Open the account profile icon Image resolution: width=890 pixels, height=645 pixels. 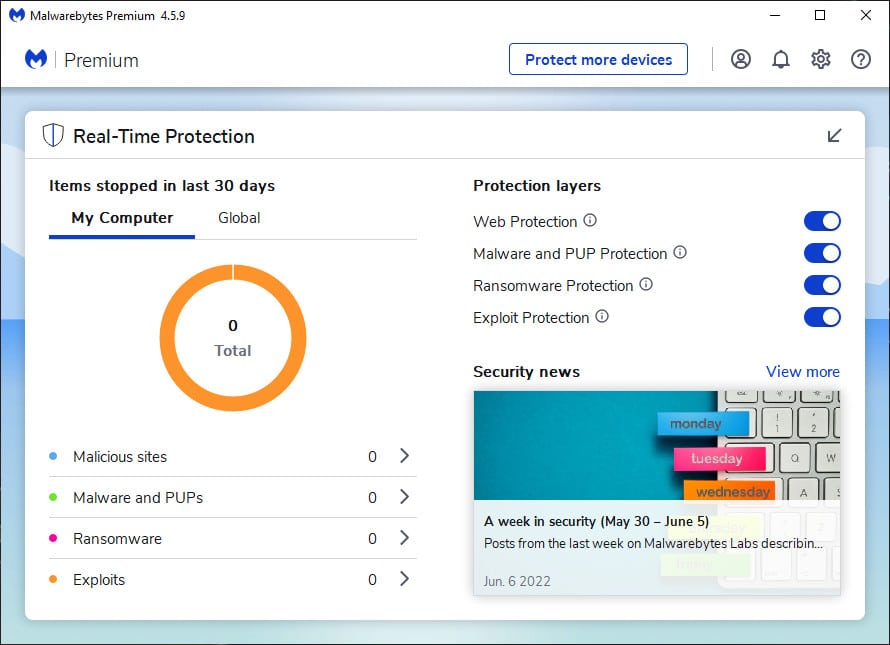point(741,59)
